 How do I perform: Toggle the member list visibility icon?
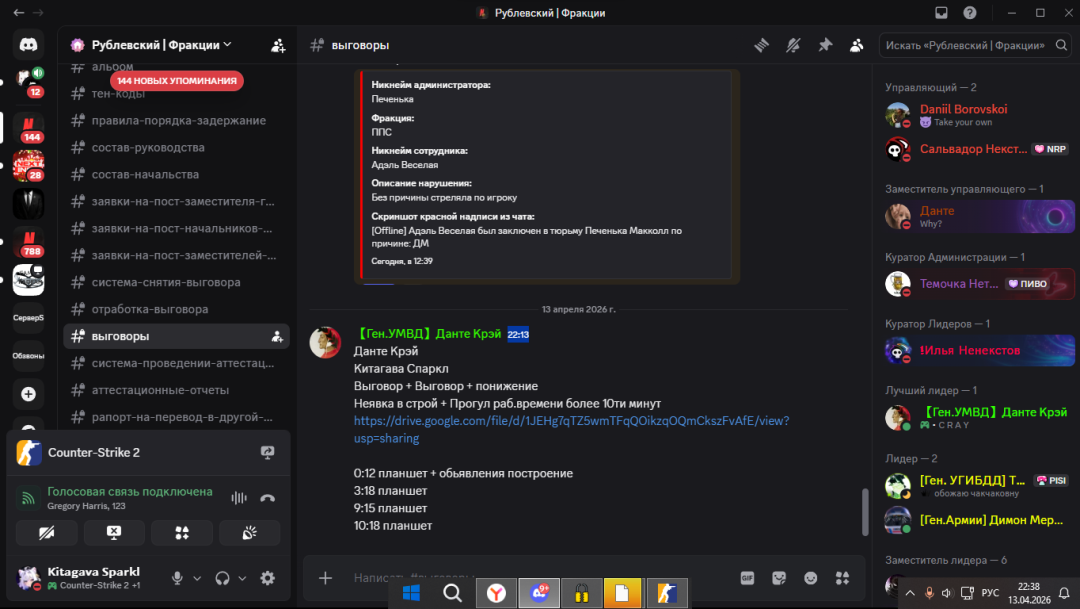tap(857, 45)
